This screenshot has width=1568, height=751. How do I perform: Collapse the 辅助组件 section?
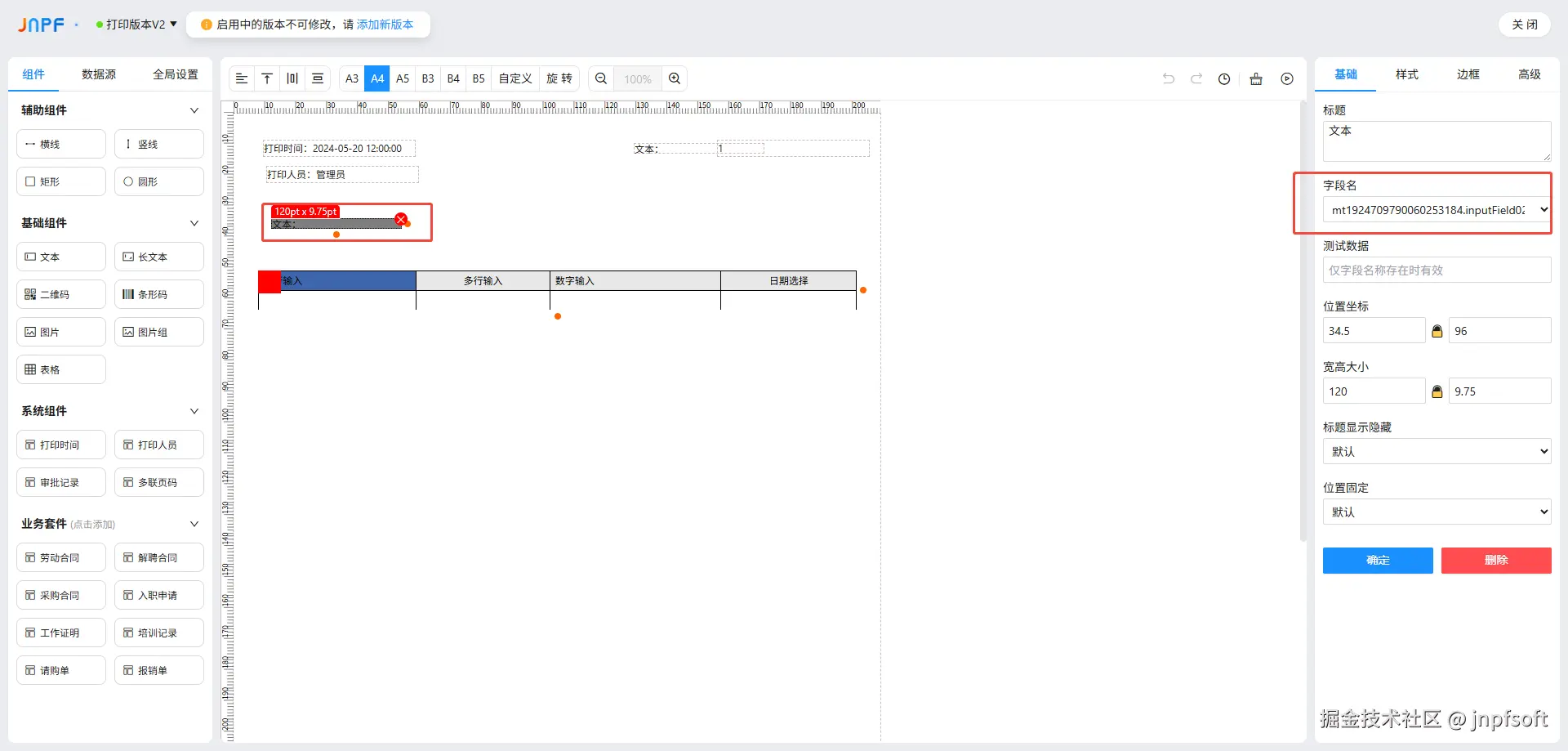(x=194, y=110)
